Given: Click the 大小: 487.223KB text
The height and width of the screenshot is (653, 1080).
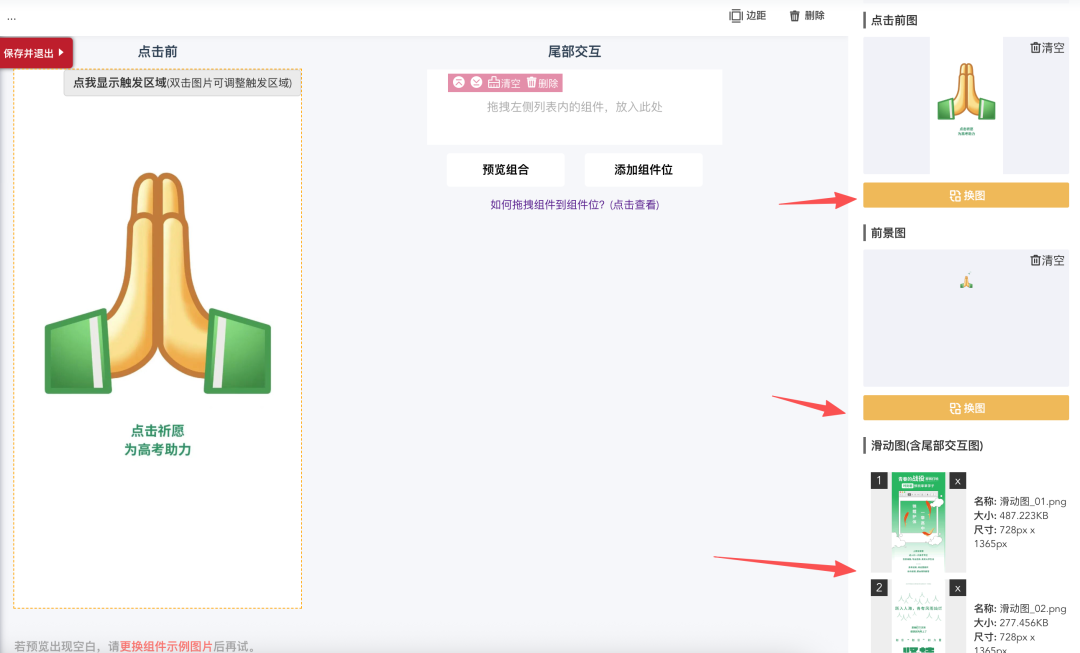Looking at the screenshot, I should 1010,515.
